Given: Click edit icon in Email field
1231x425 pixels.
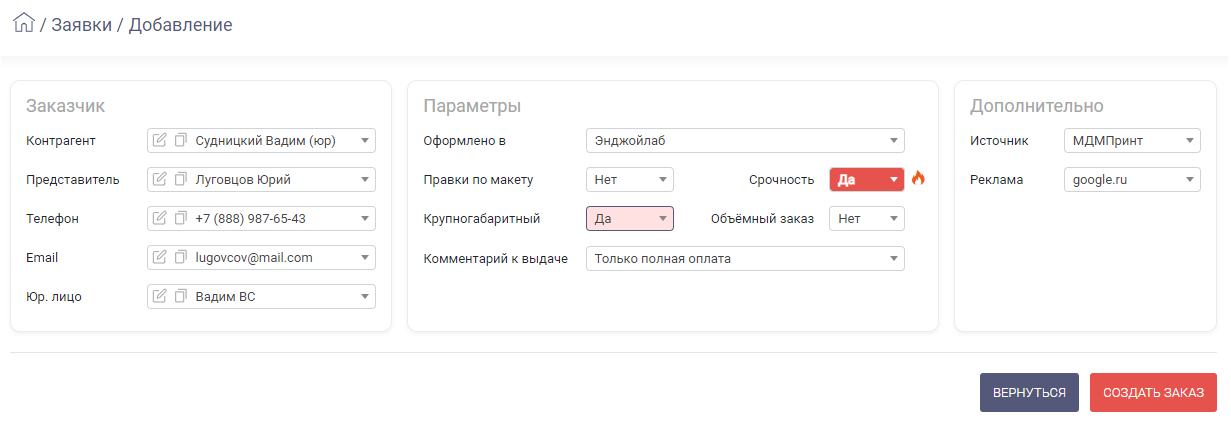Looking at the screenshot, I should pyautogui.click(x=160, y=258).
